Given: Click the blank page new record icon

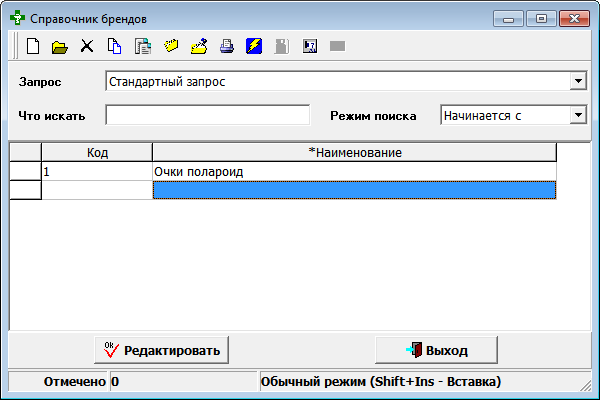Looking at the screenshot, I should tap(33, 46).
